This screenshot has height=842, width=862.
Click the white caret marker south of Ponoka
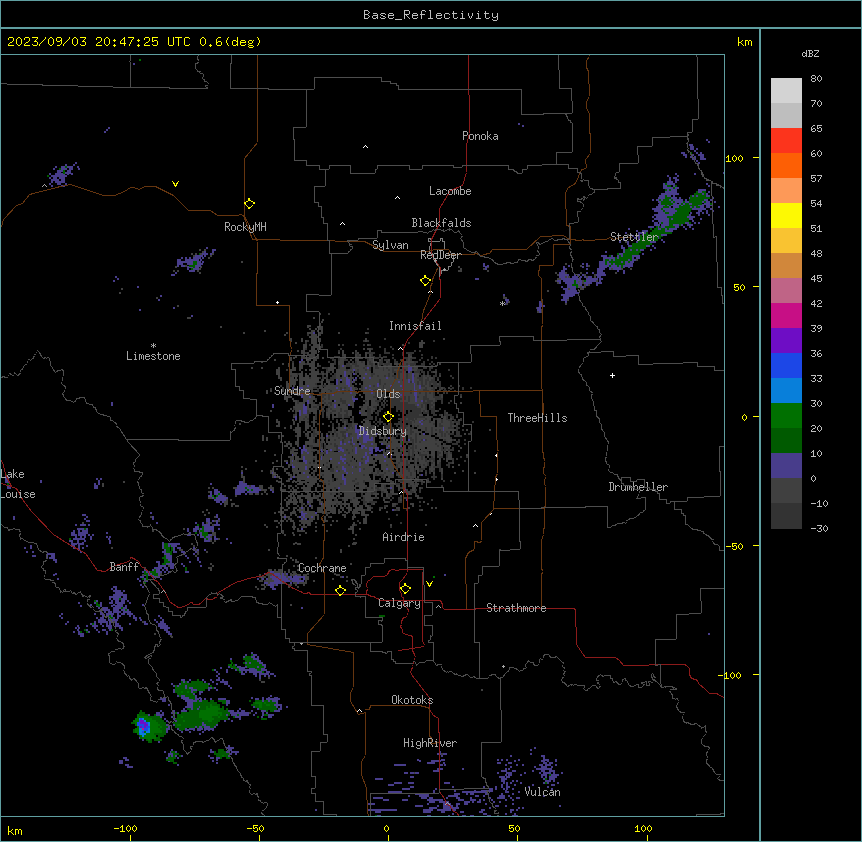tap(366, 147)
